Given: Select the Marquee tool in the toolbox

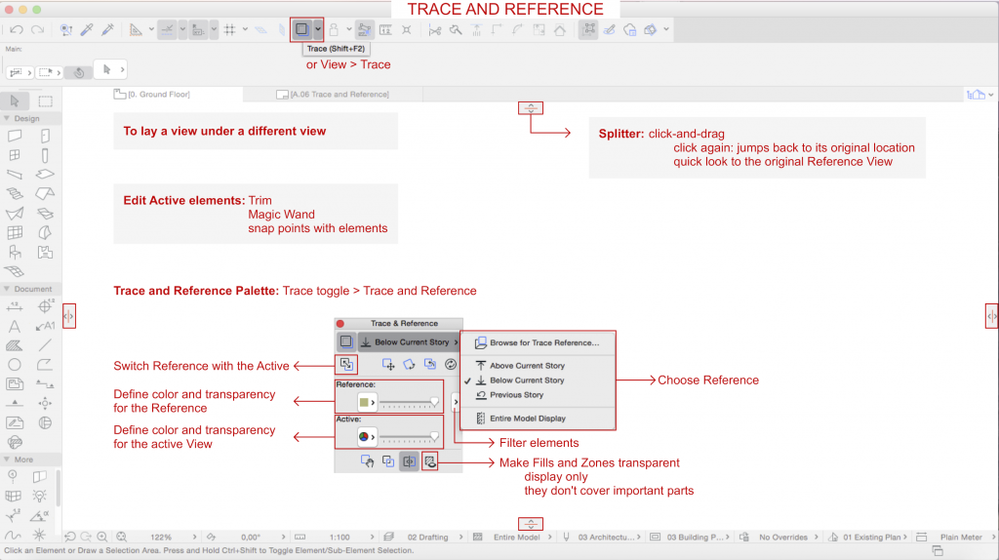Looking at the screenshot, I should pos(45,101).
